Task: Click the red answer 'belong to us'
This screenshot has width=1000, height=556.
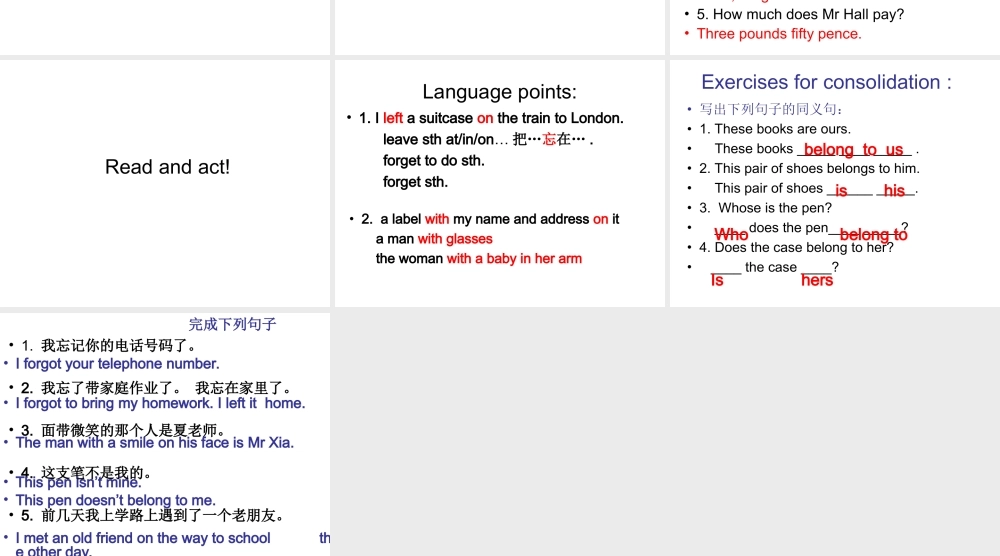Action: point(853,149)
